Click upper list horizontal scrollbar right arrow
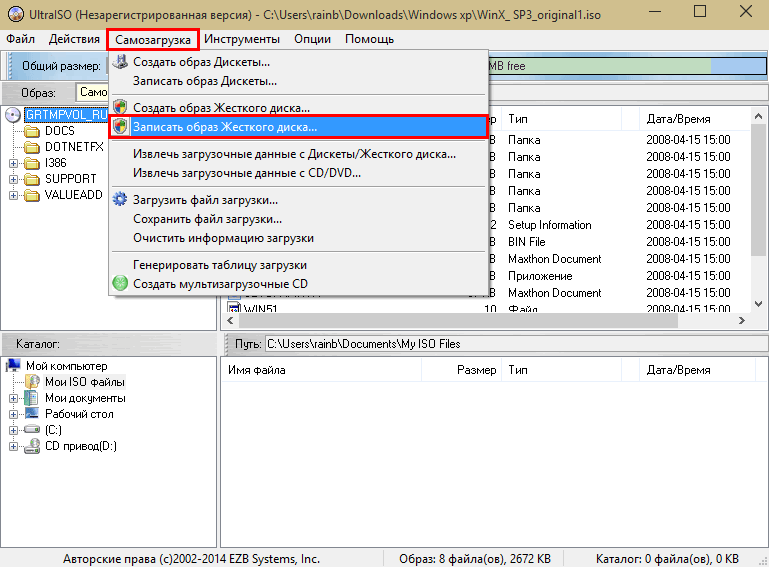Screen dimensions: 769x567 742,320
